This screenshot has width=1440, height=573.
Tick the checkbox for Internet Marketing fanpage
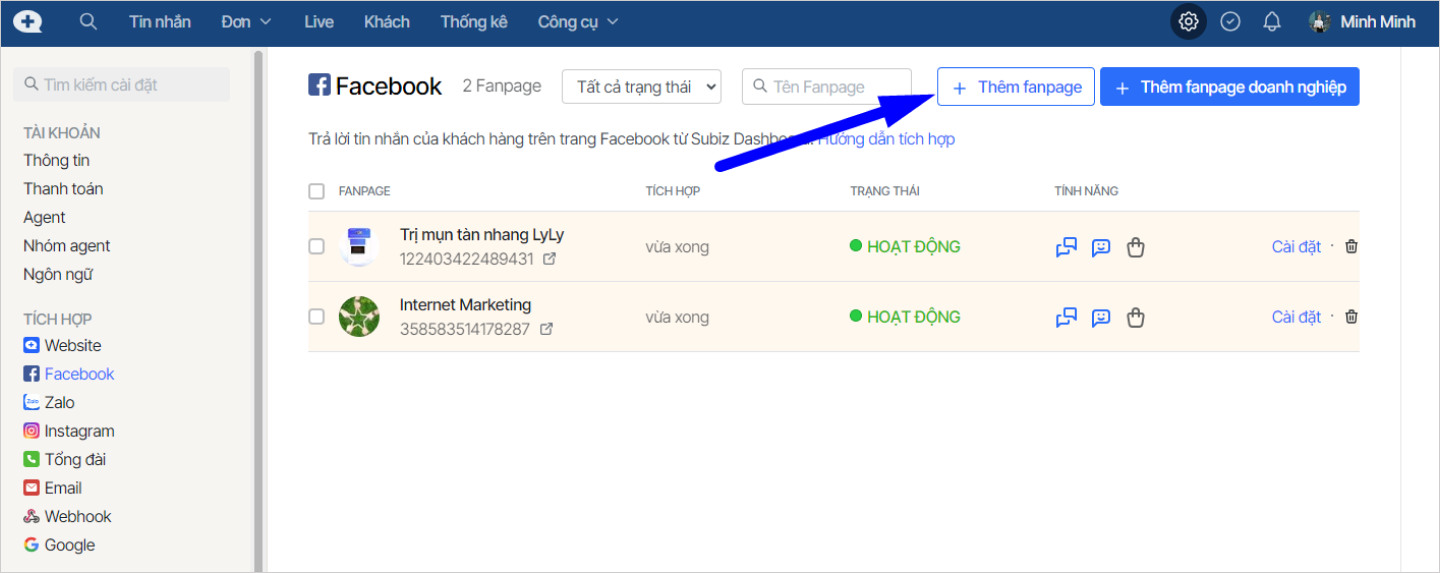point(316,317)
